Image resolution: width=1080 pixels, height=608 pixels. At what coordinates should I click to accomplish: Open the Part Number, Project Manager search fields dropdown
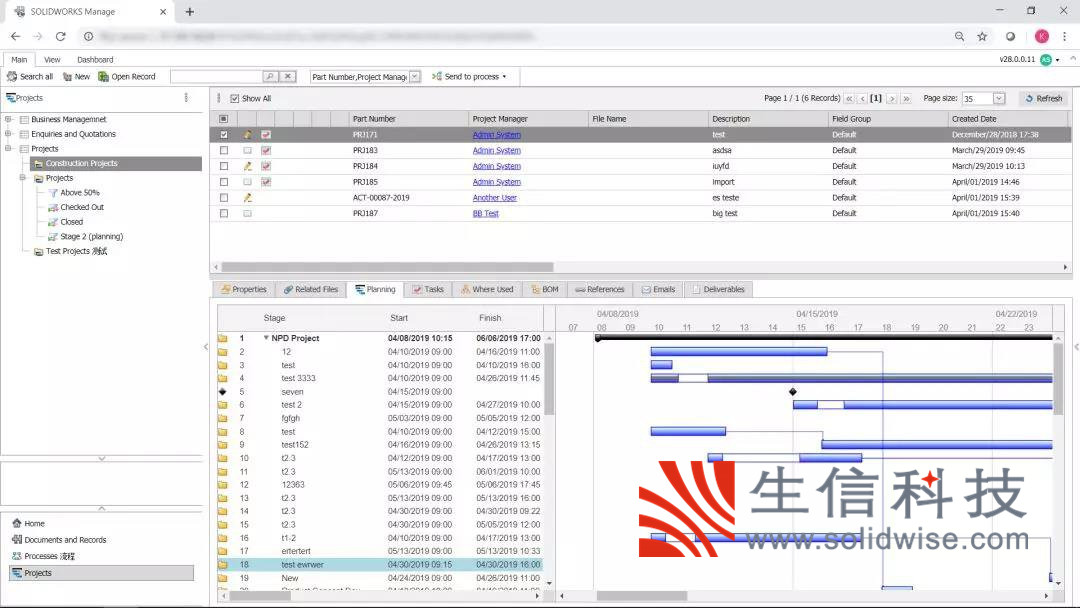point(415,76)
